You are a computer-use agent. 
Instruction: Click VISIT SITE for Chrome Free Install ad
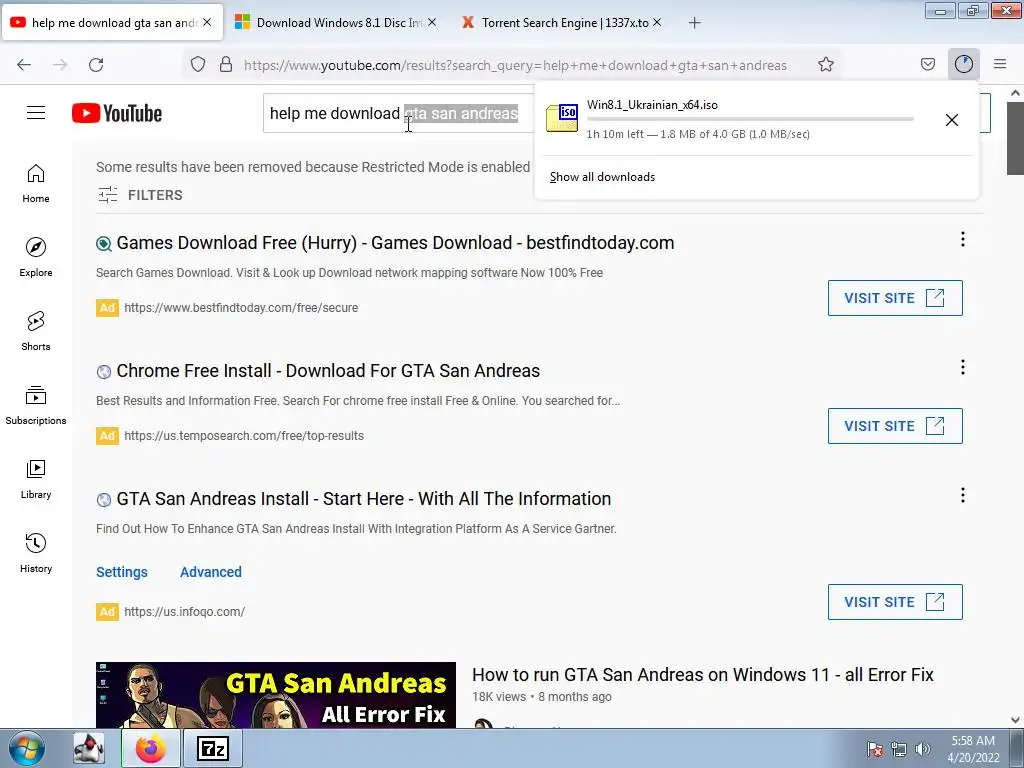point(895,426)
